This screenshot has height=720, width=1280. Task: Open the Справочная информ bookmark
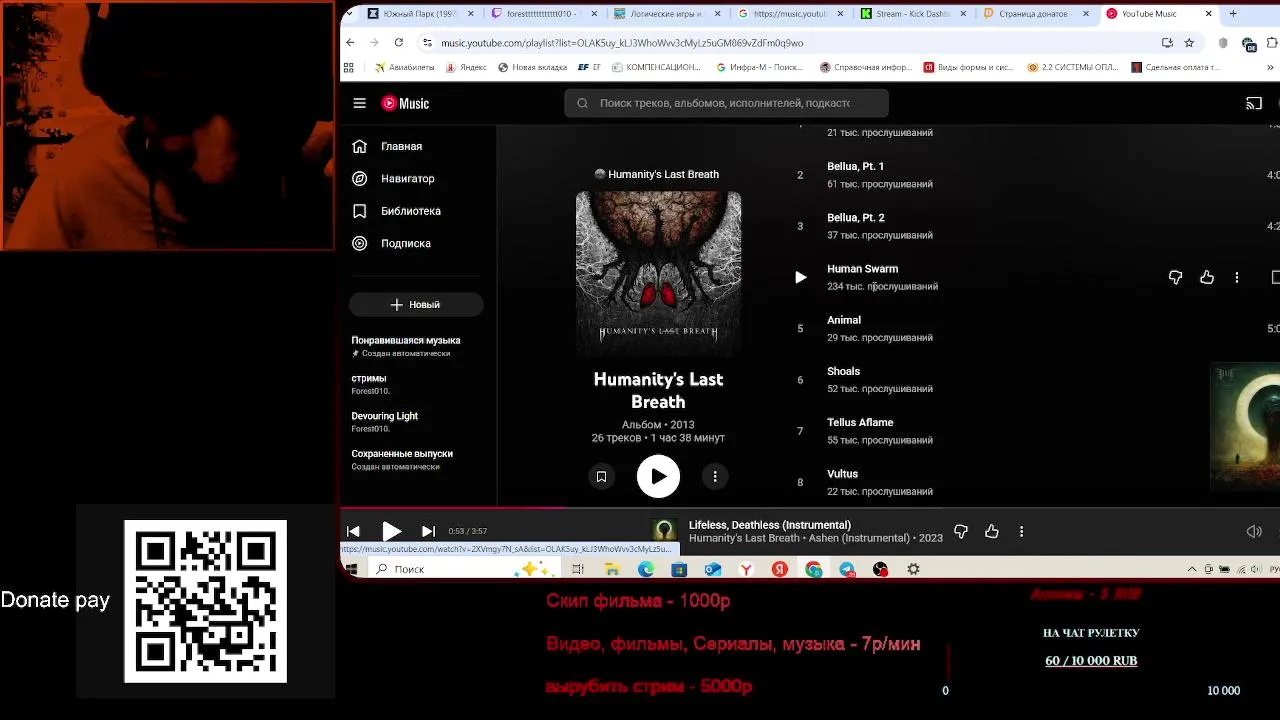pos(866,68)
